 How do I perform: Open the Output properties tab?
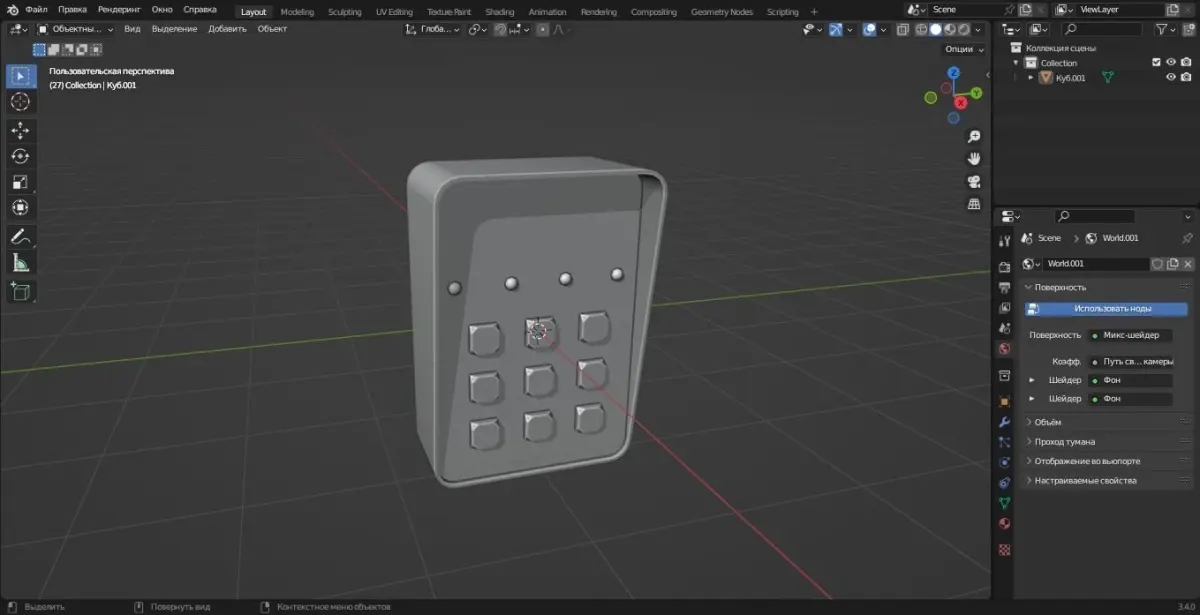click(x=1005, y=287)
